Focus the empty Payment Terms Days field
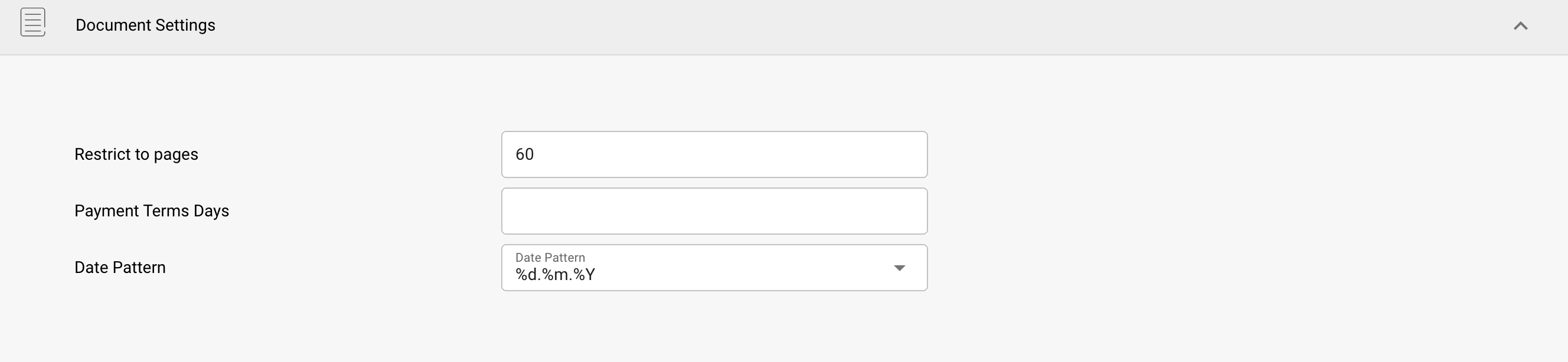Viewport: 1568px width, 362px height. tap(713, 210)
